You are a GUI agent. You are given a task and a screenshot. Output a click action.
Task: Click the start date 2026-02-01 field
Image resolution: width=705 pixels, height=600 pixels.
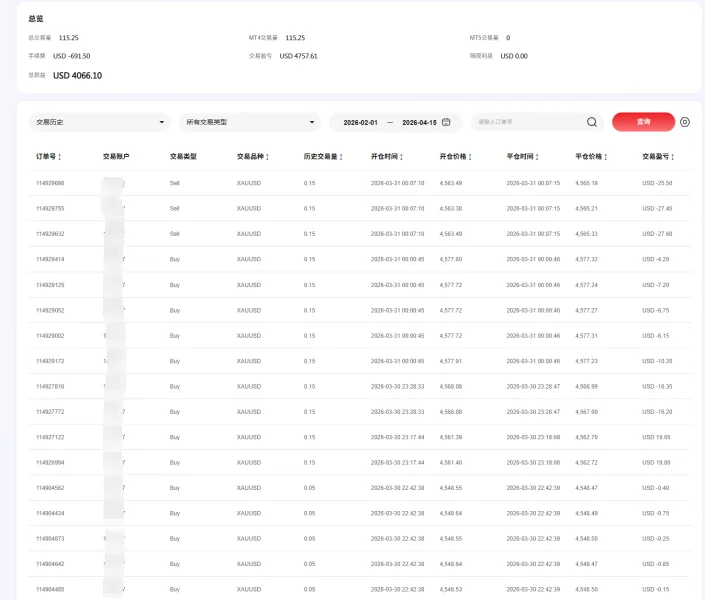[360, 122]
